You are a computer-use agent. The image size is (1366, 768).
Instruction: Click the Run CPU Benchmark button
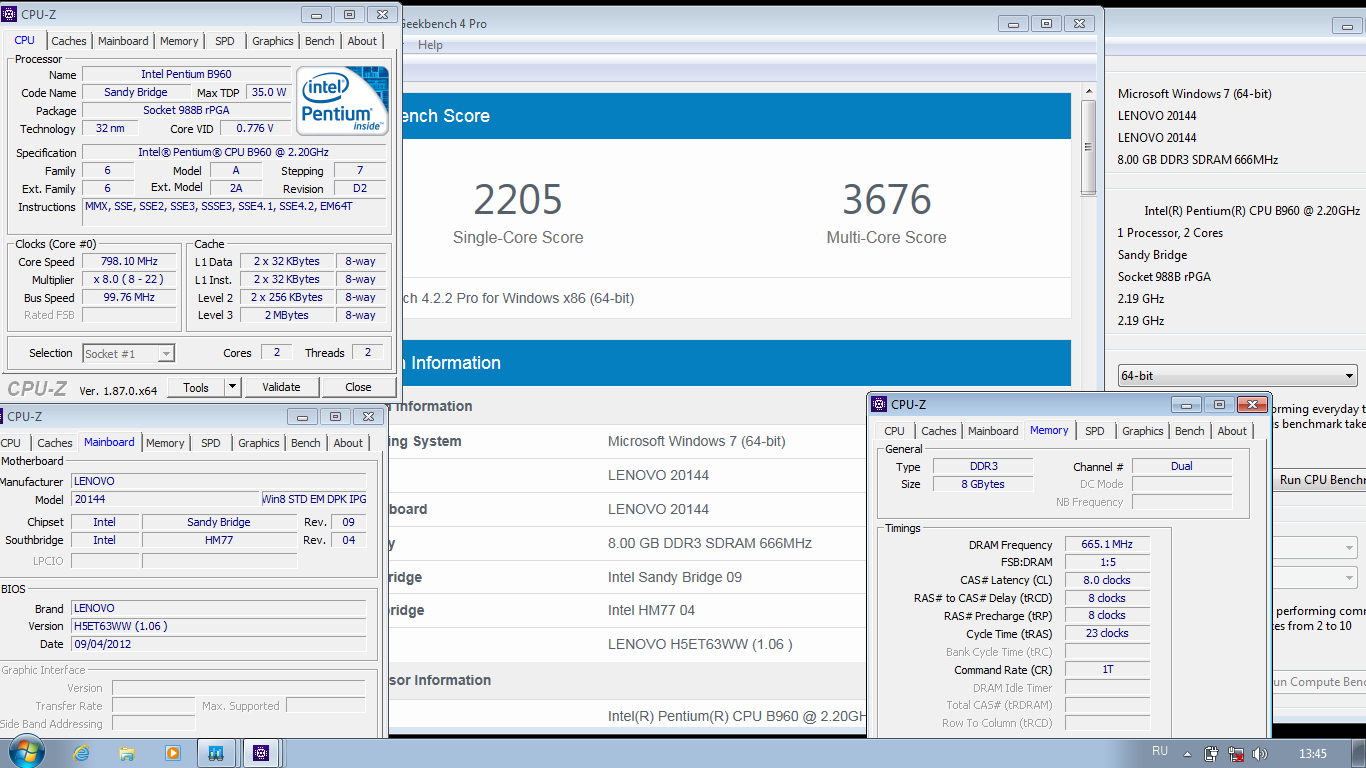(1318, 480)
